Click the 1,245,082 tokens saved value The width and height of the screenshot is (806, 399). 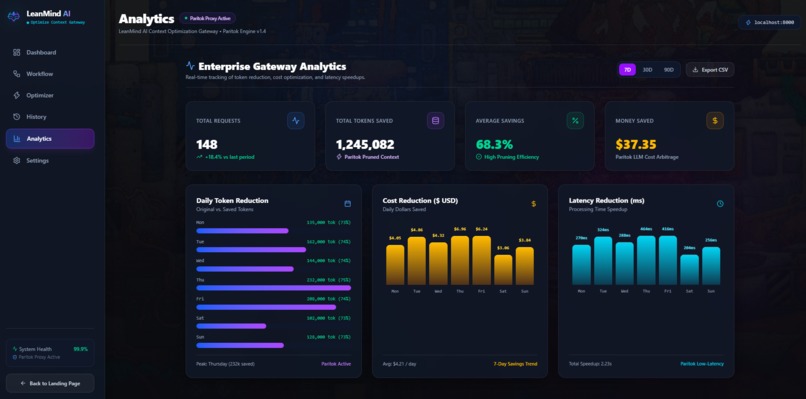365,144
